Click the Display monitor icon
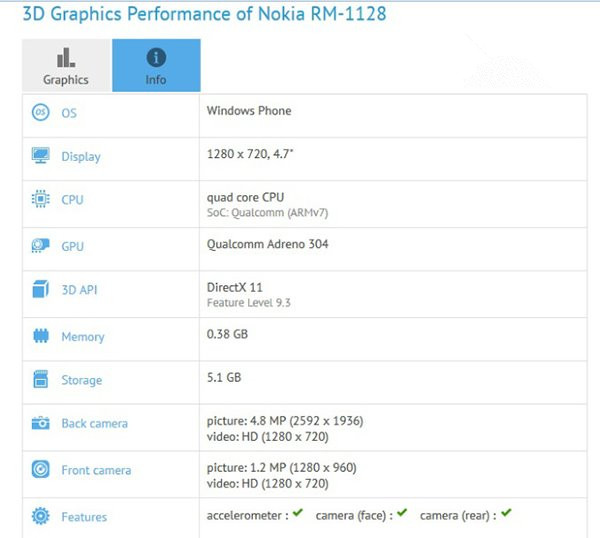600x538 pixels. [x=40, y=156]
